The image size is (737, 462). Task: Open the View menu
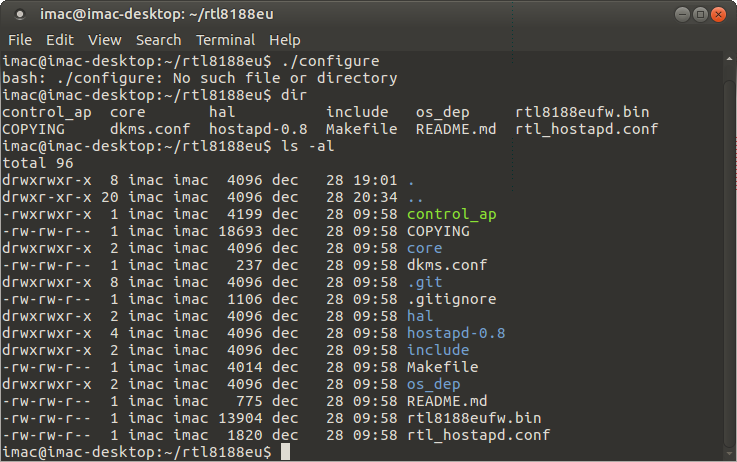(x=105, y=40)
